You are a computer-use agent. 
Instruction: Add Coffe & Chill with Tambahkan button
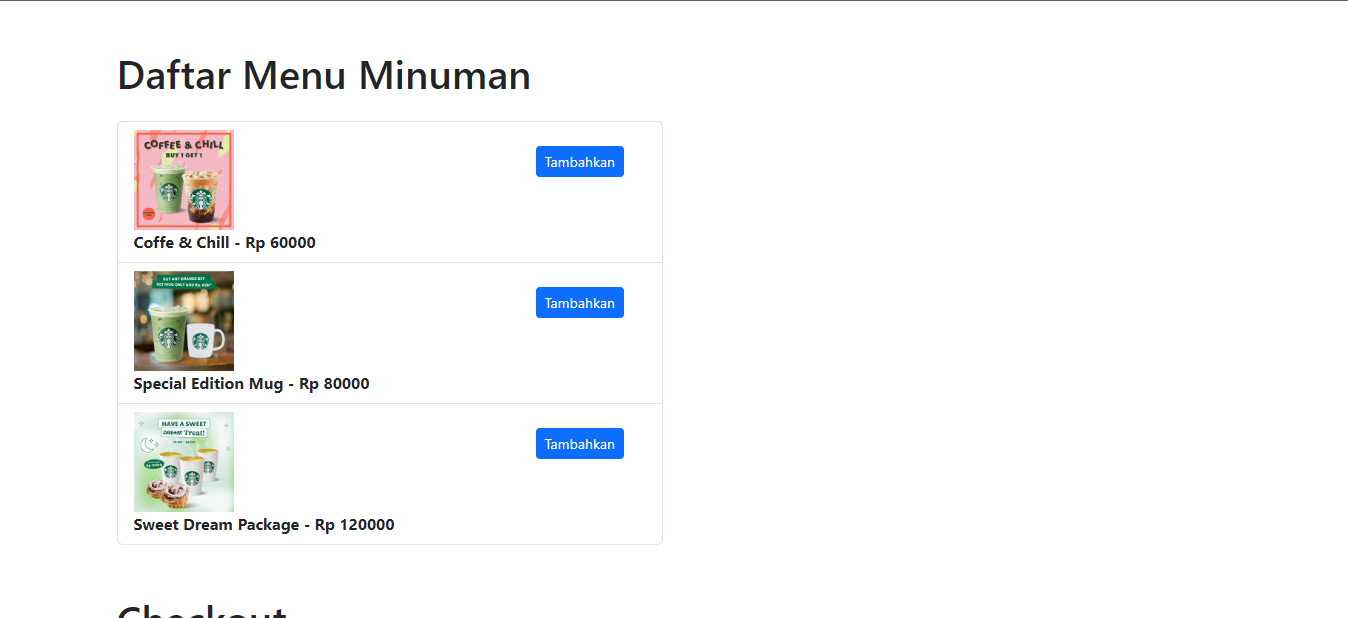[x=579, y=162]
